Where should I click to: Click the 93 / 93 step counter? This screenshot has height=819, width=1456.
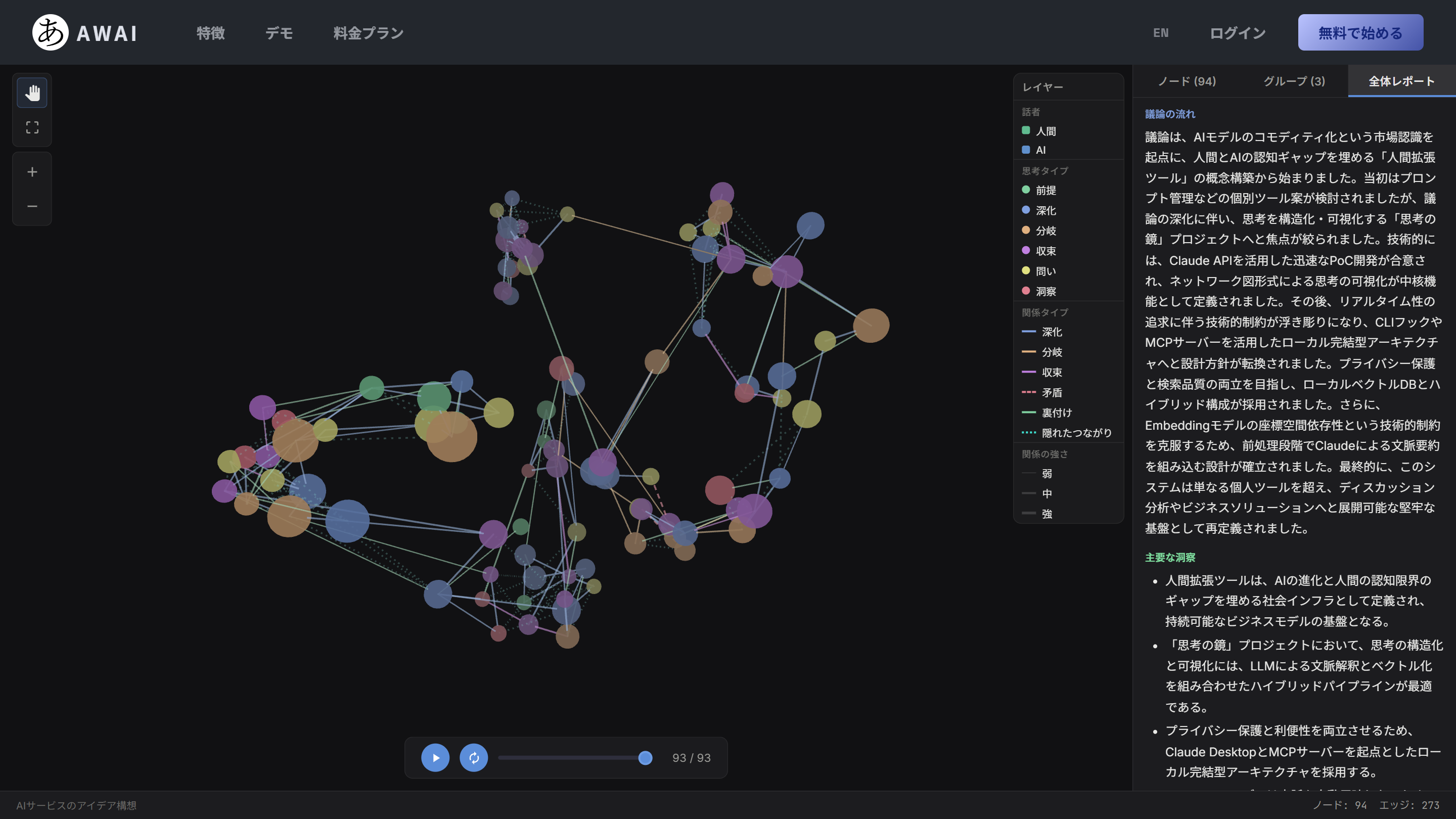[x=691, y=758]
